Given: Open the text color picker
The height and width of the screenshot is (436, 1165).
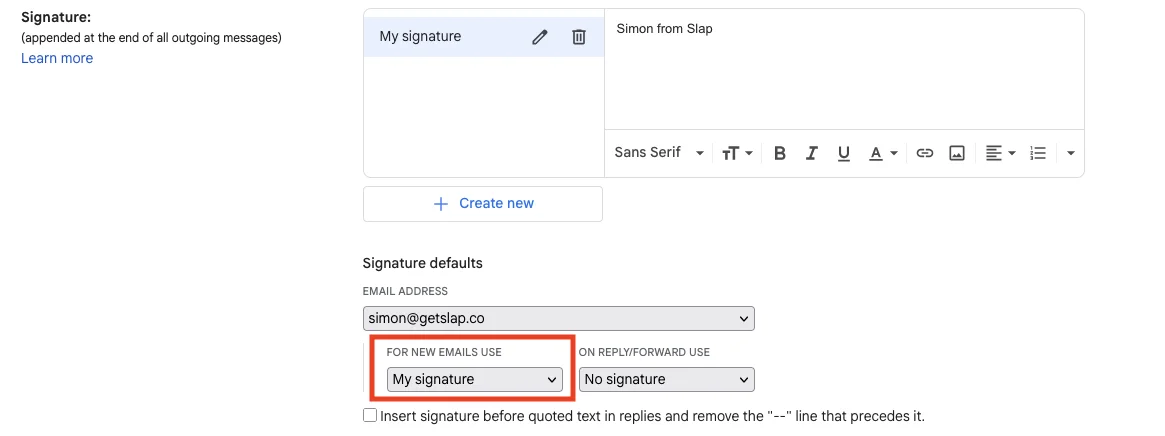Looking at the screenshot, I should pyautogui.click(x=882, y=153).
